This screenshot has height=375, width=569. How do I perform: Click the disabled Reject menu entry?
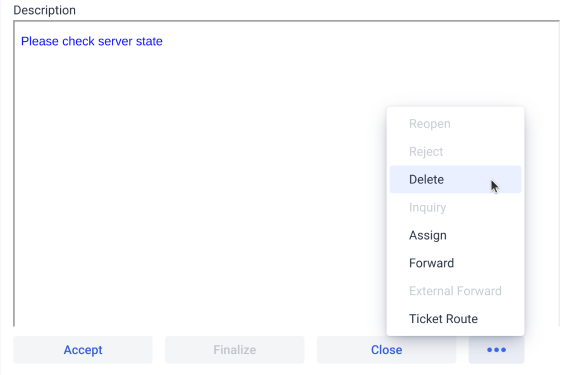coord(455,151)
